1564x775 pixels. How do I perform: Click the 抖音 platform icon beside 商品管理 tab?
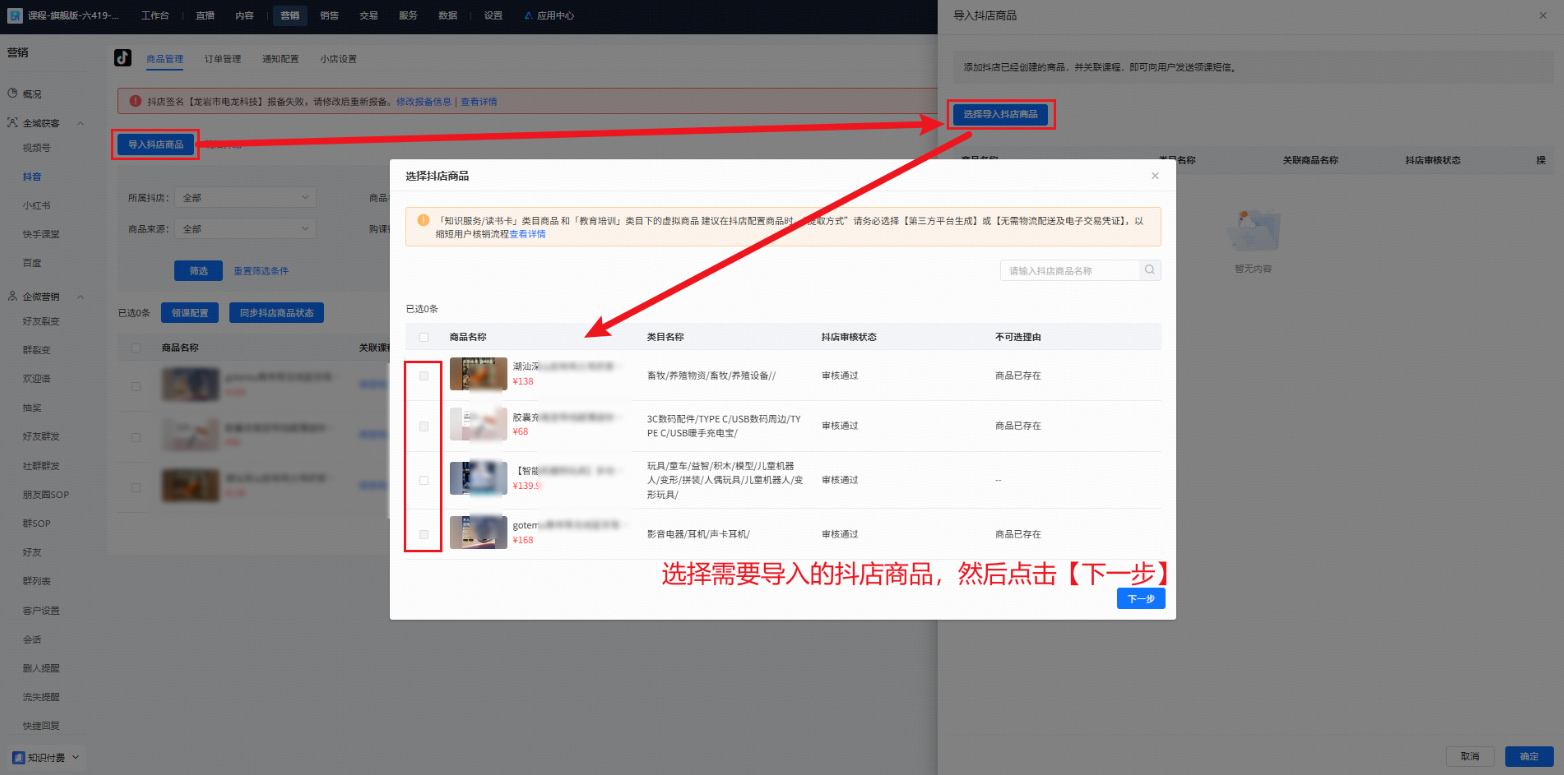pyautogui.click(x=123, y=59)
